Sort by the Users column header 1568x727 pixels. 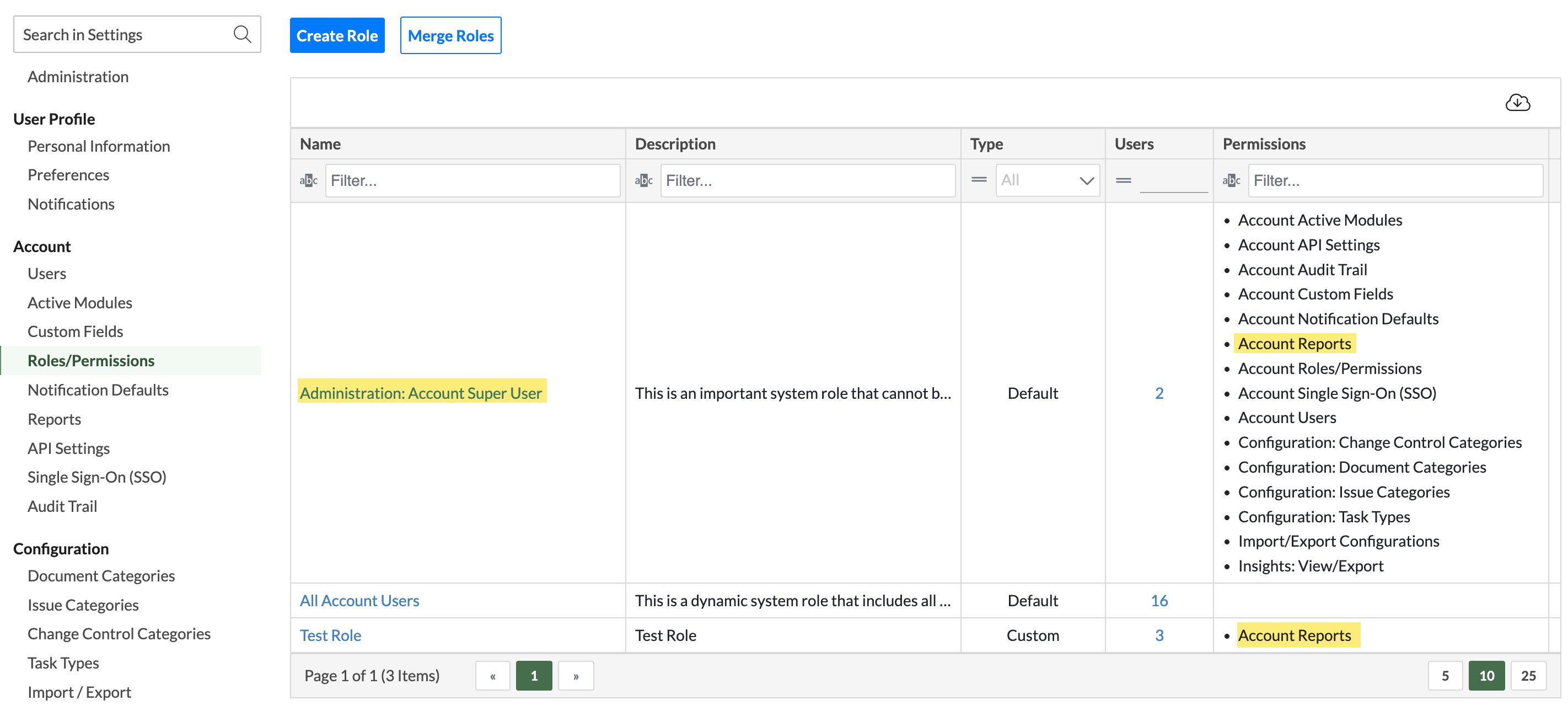1159,144
